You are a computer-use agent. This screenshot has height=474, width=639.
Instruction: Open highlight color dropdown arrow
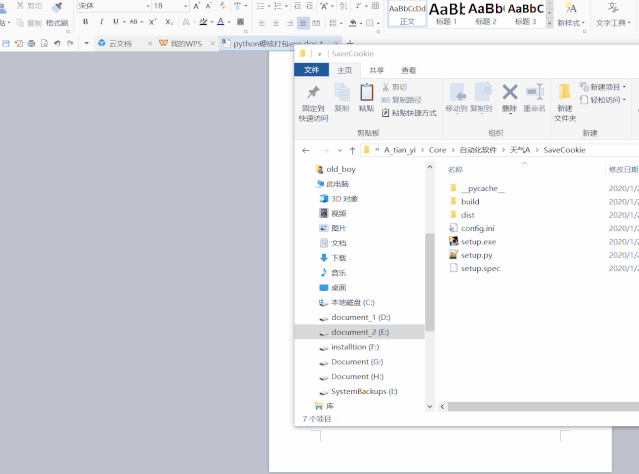212,22
